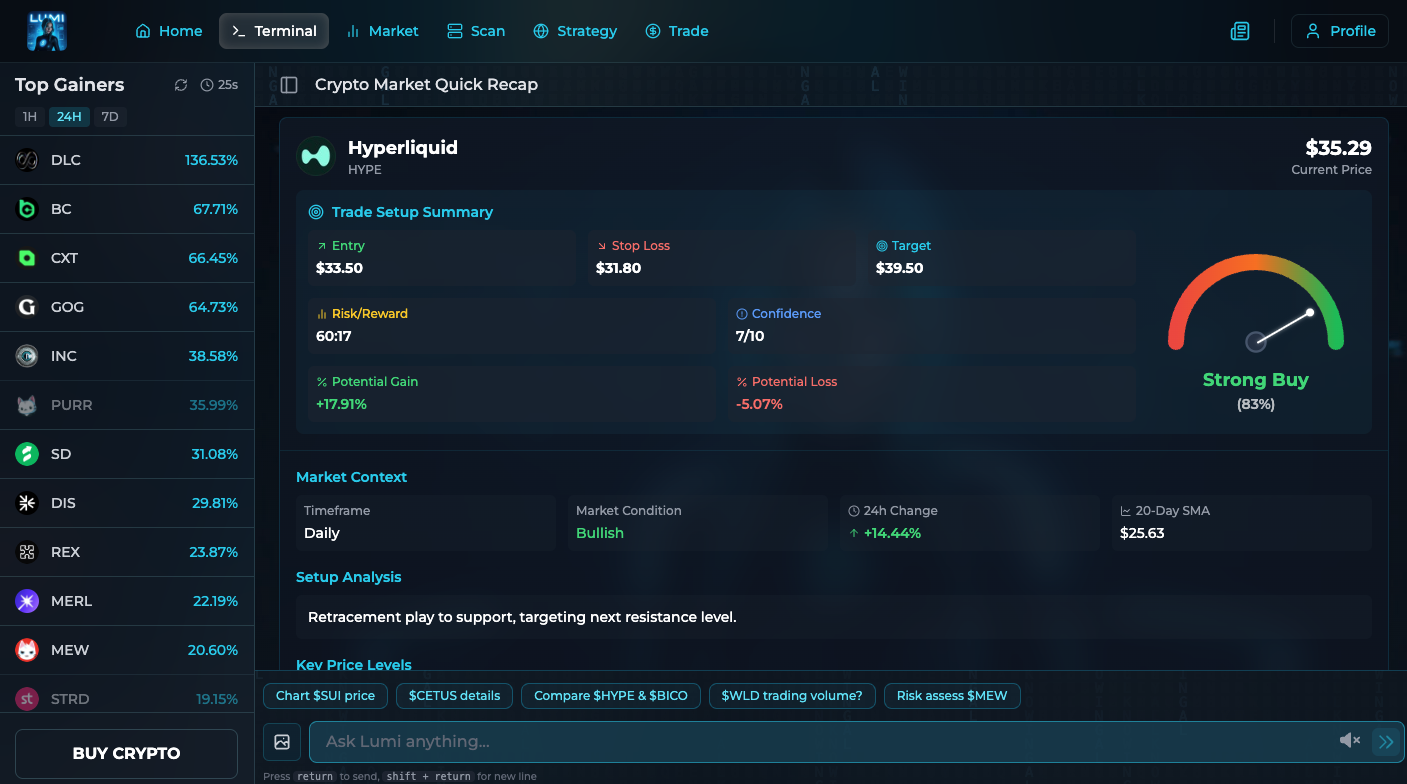Screen dimensions: 1407x784
Task: Select BC 67.71% gain value
Action: tap(215, 209)
